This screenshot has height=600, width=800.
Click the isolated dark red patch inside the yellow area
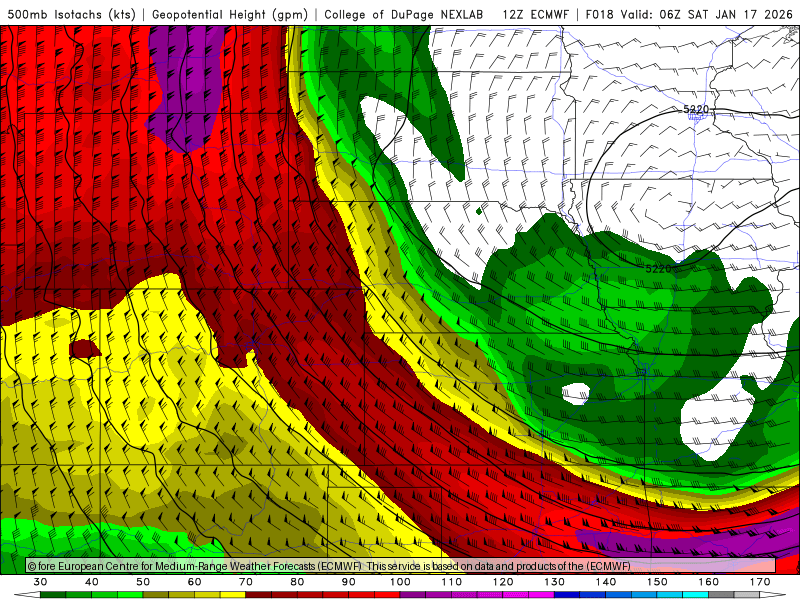point(85,349)
